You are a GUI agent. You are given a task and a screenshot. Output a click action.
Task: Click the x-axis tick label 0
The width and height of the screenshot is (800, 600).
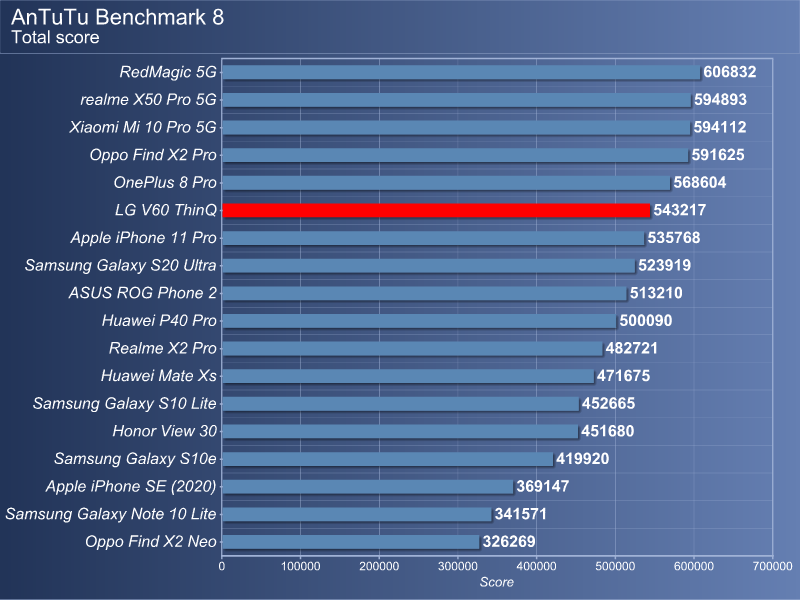pos(222,566)
